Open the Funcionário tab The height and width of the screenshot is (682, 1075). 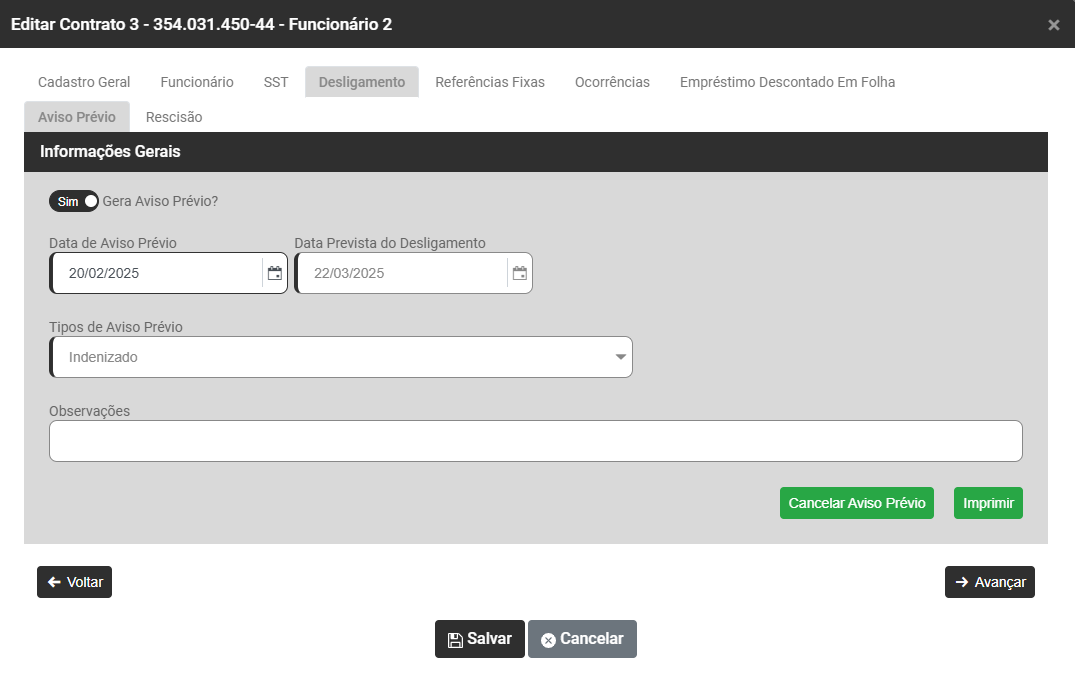tap(197, 82)
